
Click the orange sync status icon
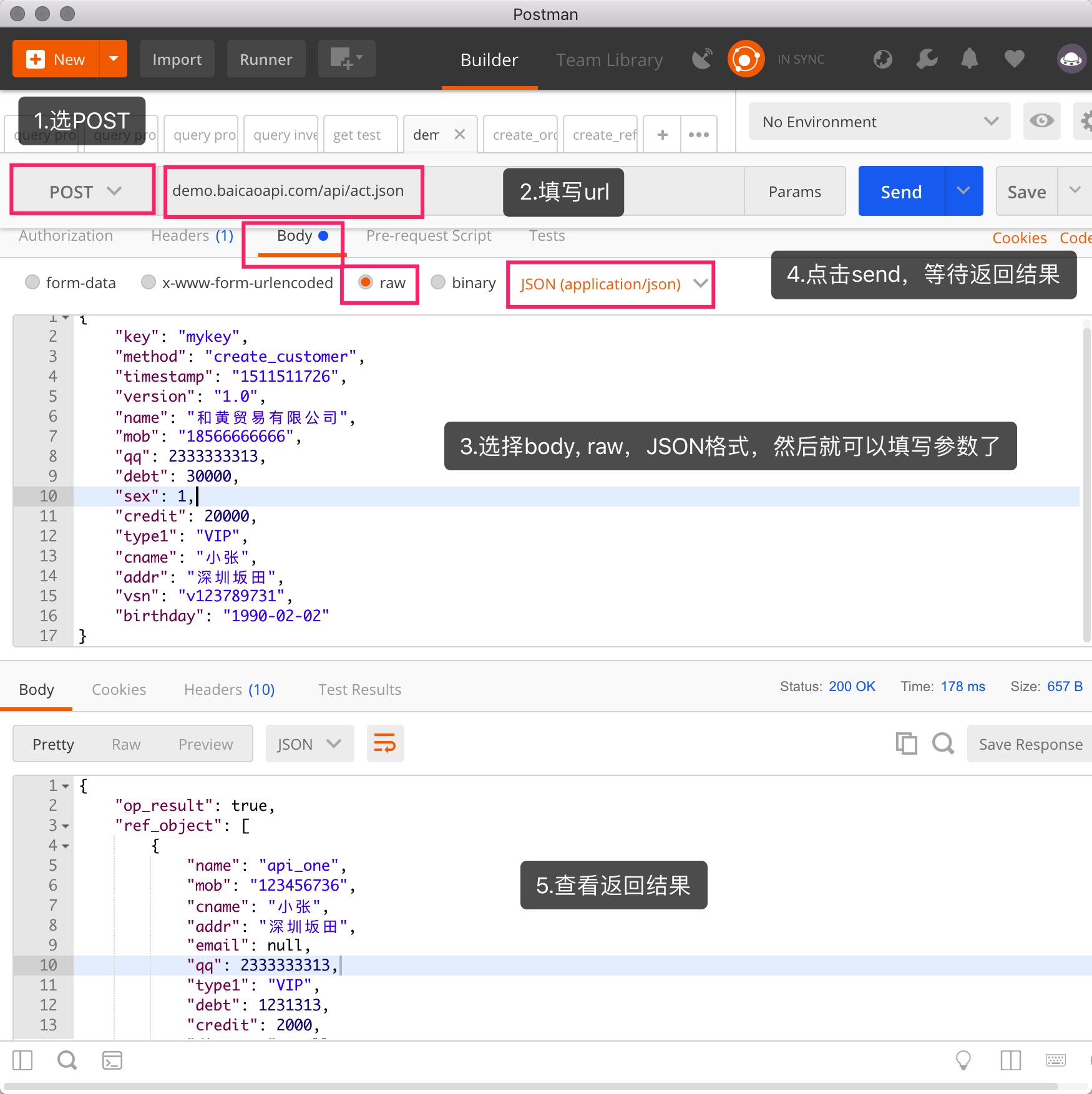[746, 59]
